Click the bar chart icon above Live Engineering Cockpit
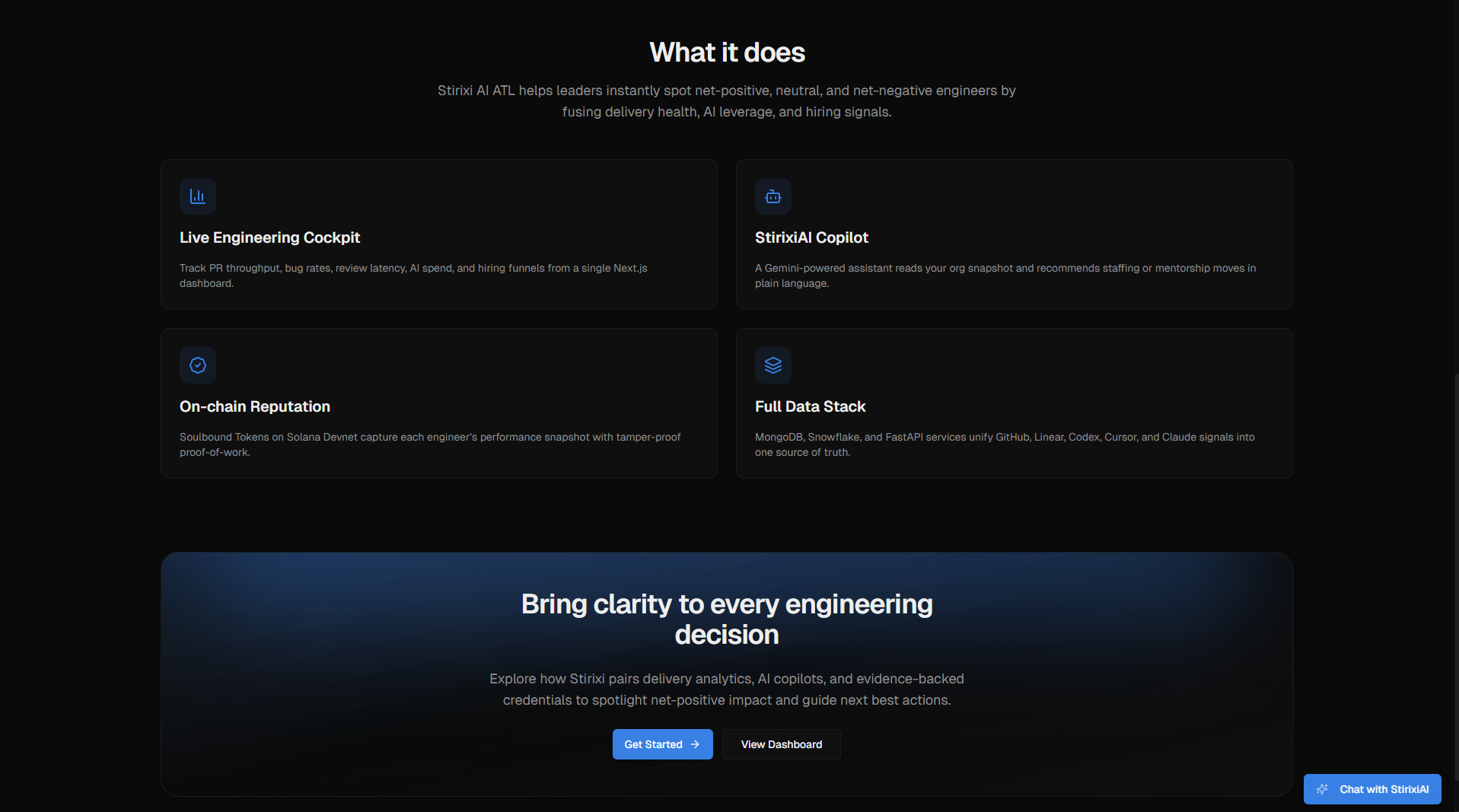The height and width of the screenshot is (812, 1459). [198, 196]
